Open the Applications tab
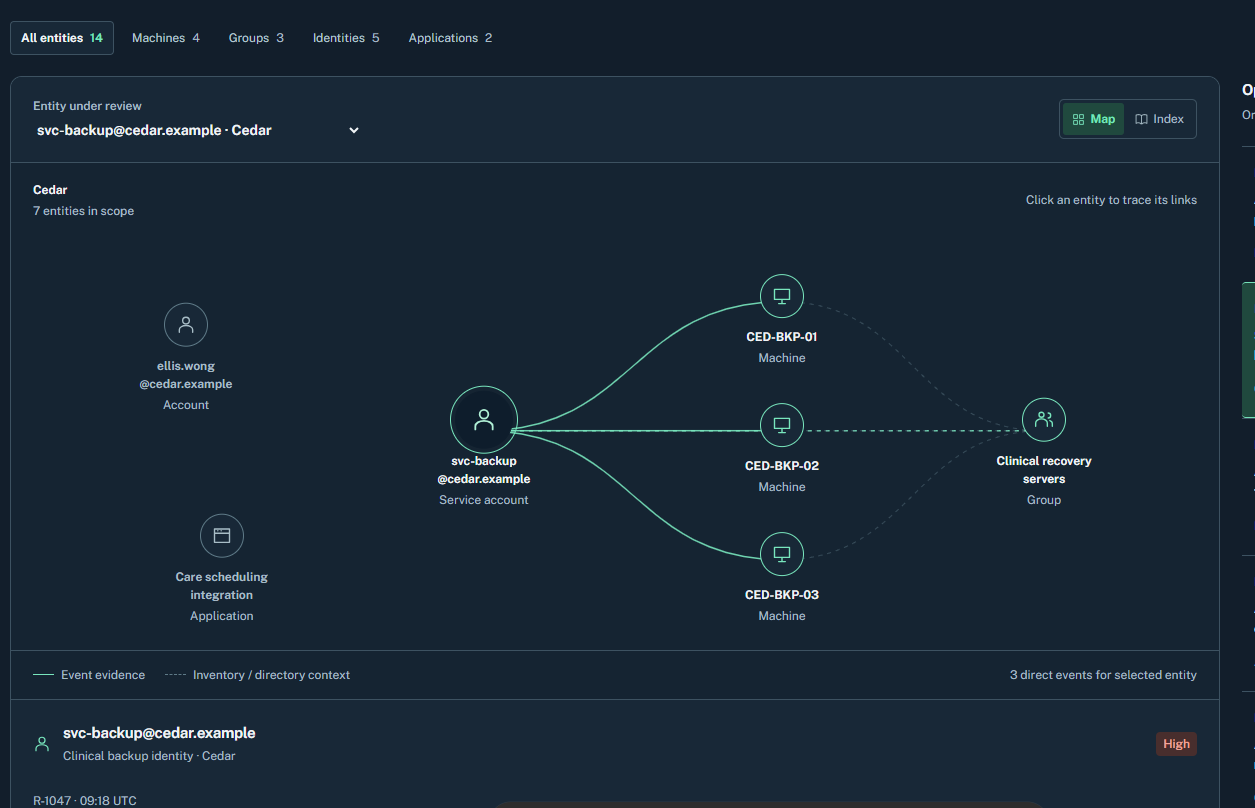The image size is (1255, 808). [450, 38]
